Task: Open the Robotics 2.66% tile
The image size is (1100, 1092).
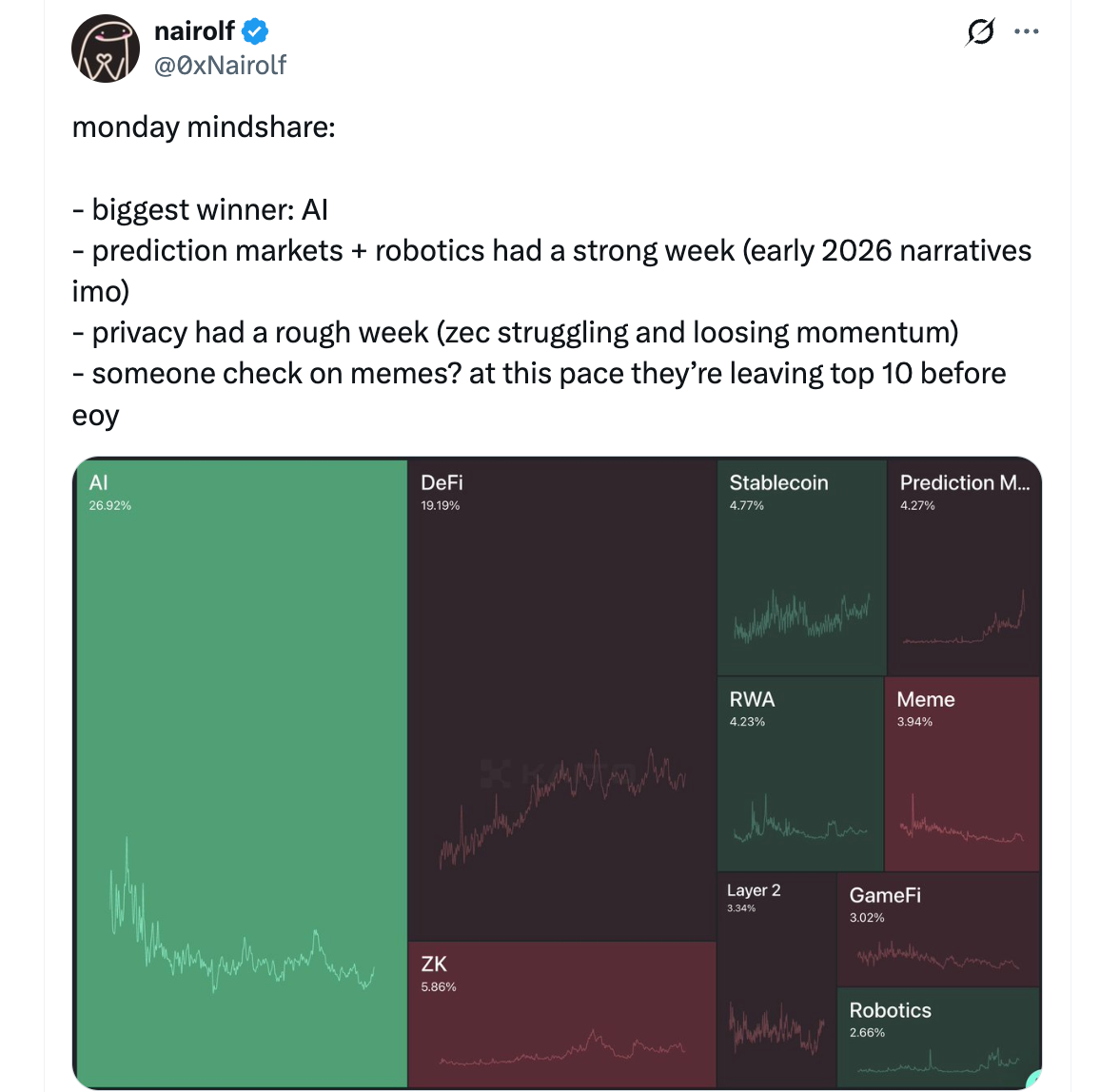Action: point(938,1037)
